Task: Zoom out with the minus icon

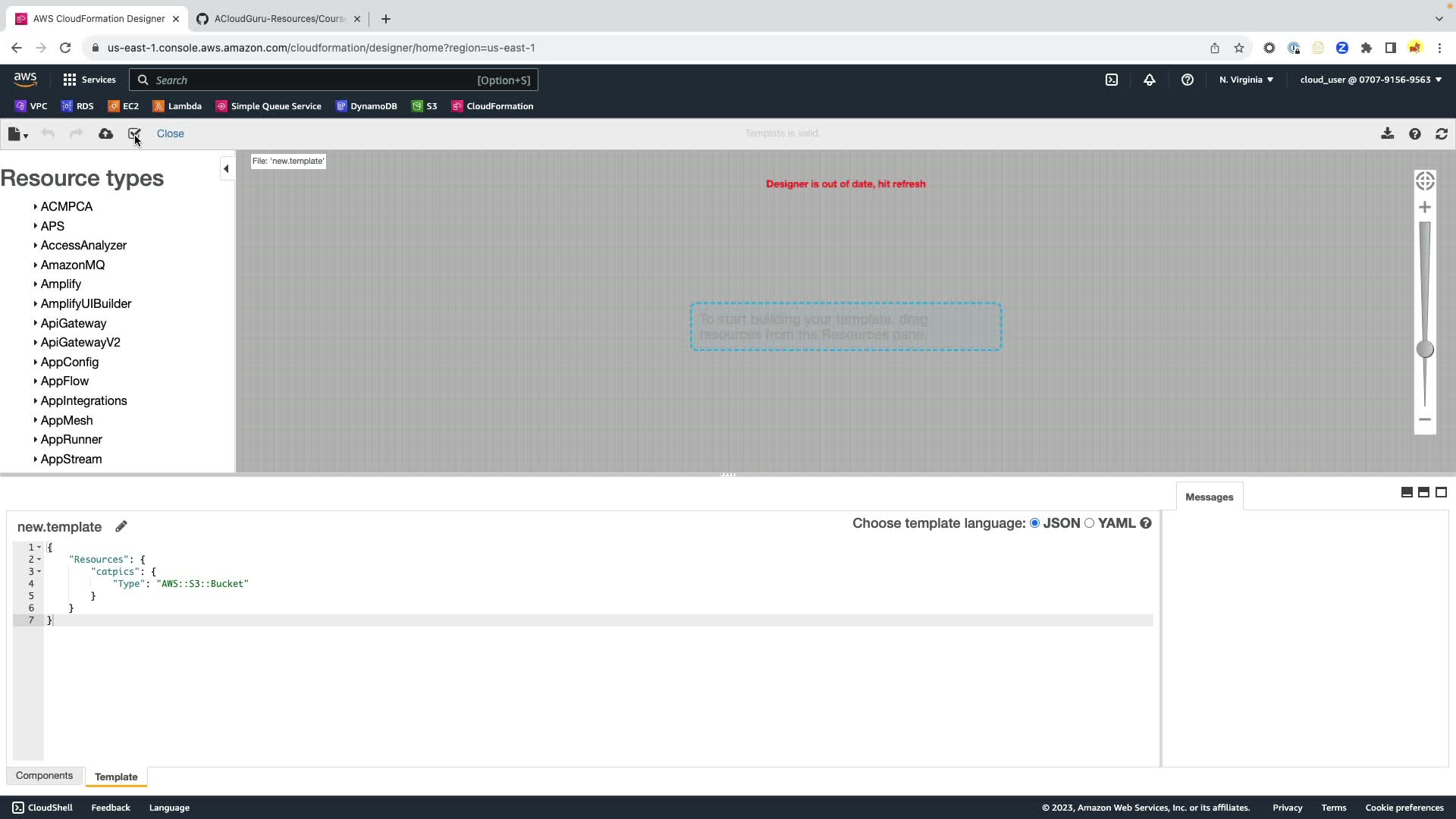Action: click(x=1425, y=419)
